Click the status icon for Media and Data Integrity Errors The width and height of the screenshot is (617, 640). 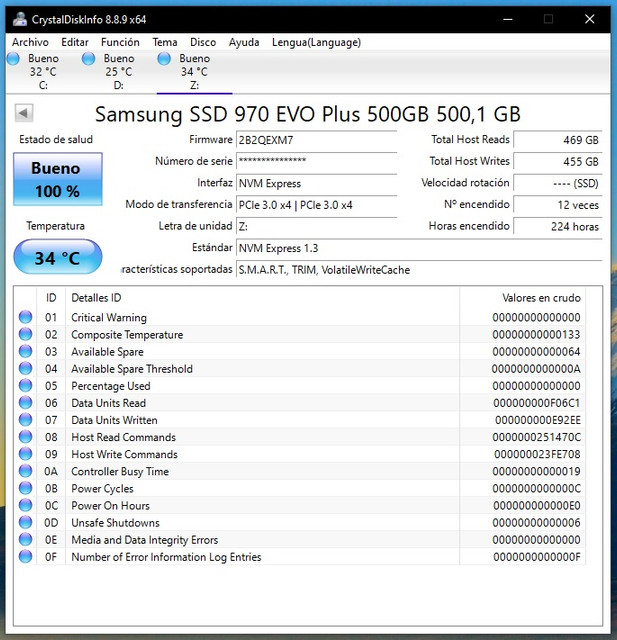[25, 540]
